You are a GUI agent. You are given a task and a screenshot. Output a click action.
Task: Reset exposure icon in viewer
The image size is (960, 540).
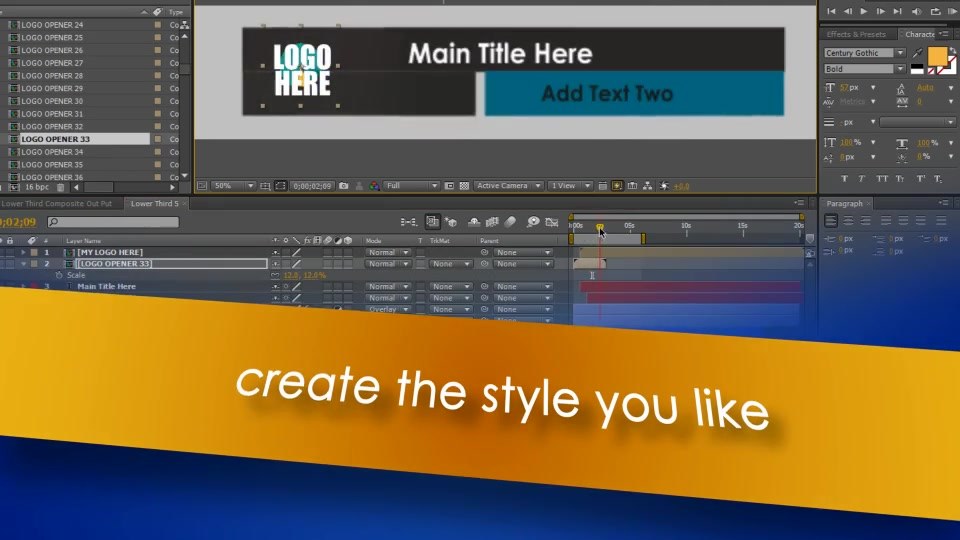coord(664,186)
